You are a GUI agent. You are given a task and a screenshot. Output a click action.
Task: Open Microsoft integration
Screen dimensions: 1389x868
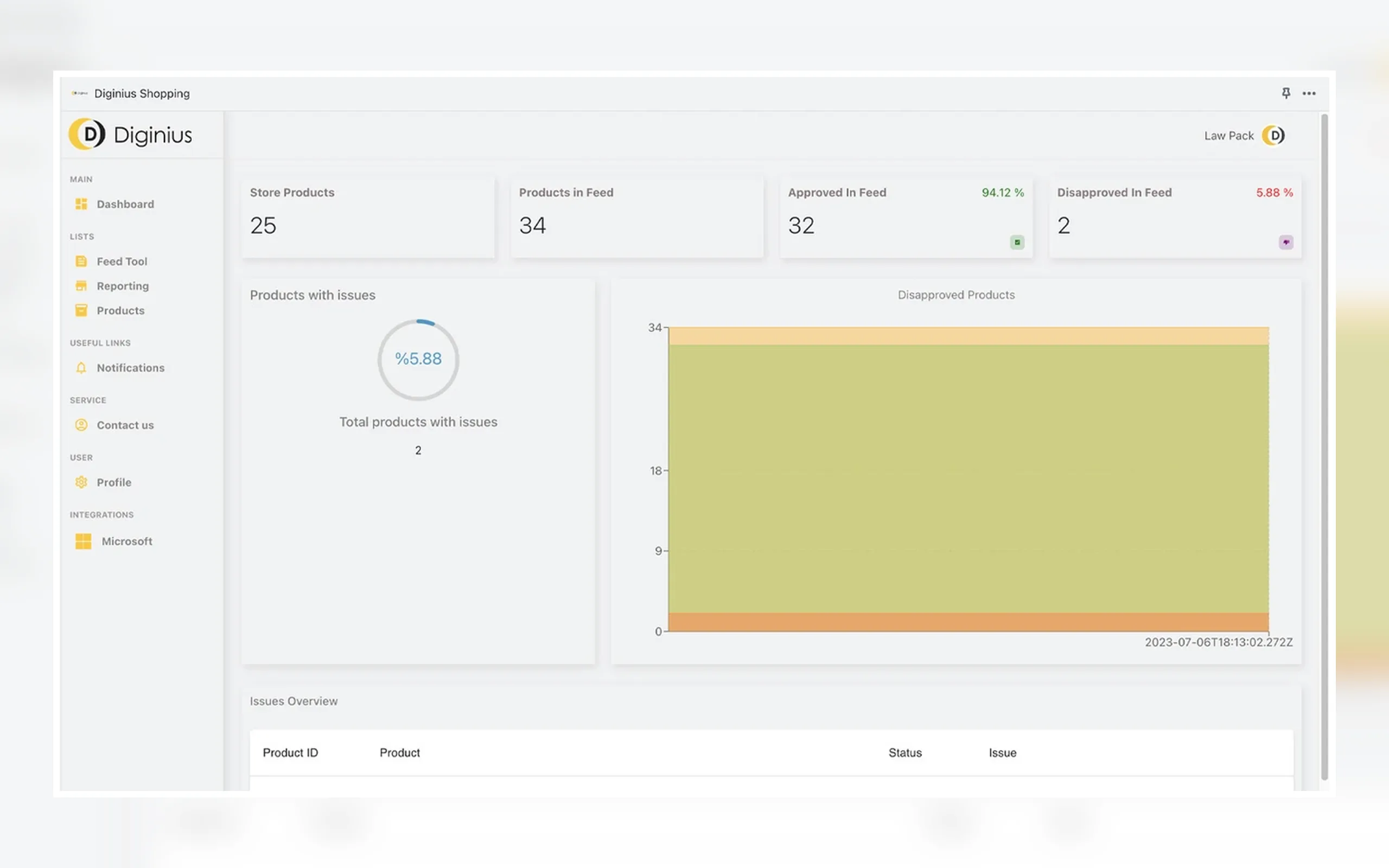(x=127, y=541)
